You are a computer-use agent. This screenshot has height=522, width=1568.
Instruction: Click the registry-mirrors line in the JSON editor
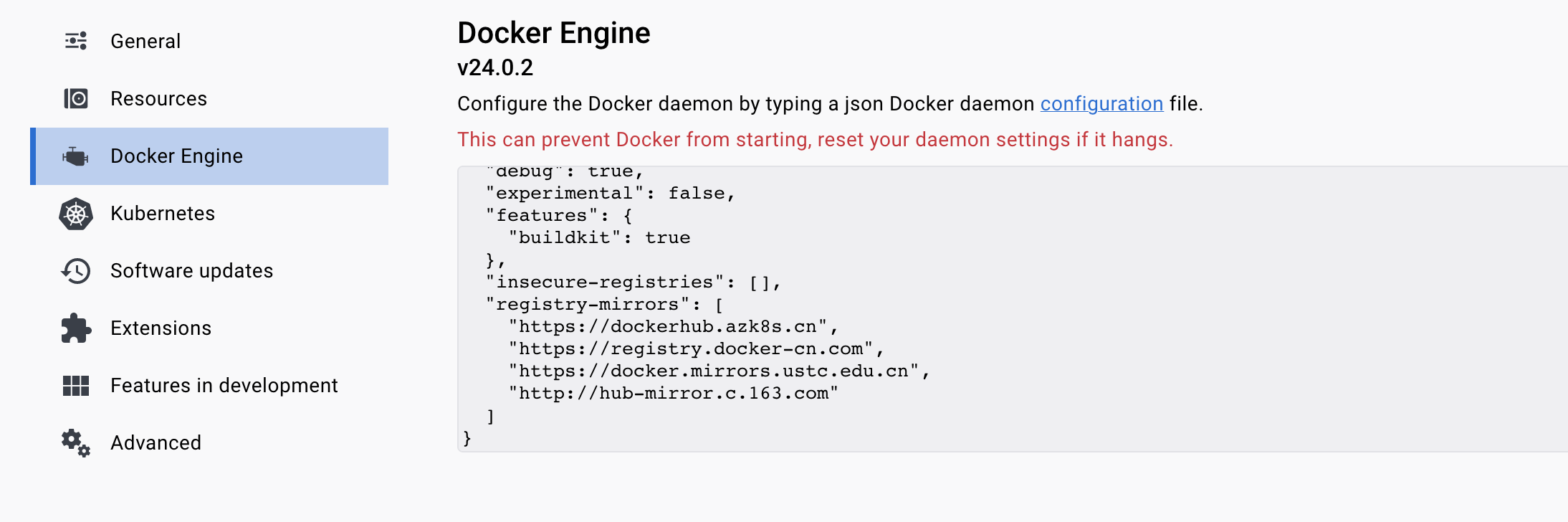click(605, 304)
